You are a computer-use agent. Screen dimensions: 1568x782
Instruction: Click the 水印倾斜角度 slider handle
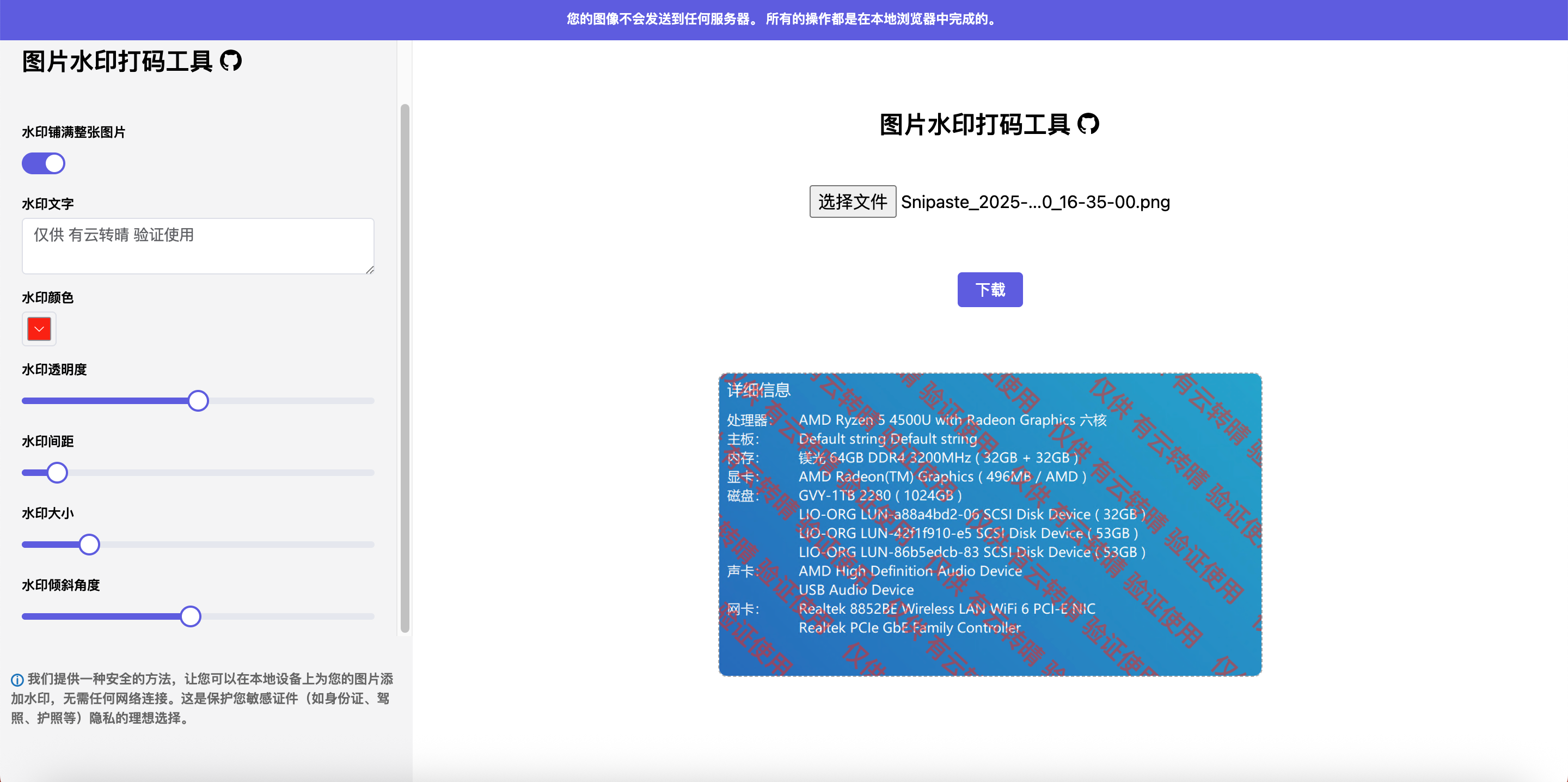click(x=191, y=616)
